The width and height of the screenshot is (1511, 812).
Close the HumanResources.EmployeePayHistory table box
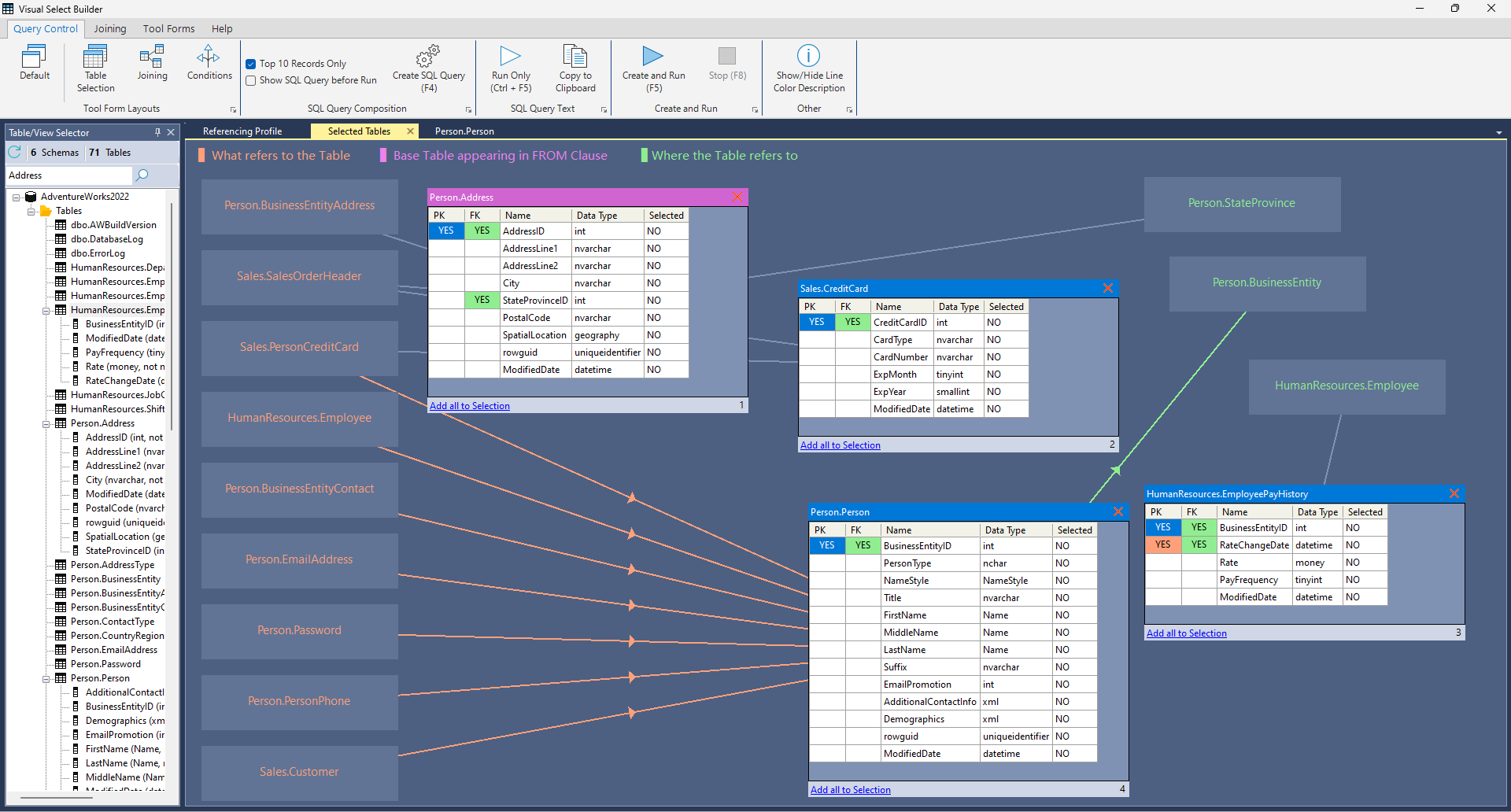1454,493
